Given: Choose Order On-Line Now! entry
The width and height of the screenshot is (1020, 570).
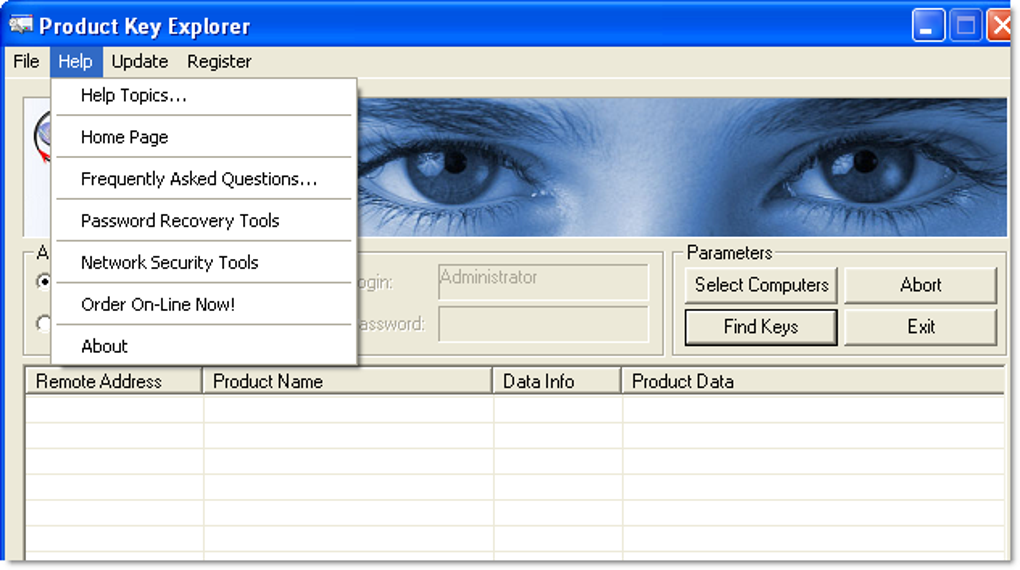Looking at the screenshot, I should 204,304.
